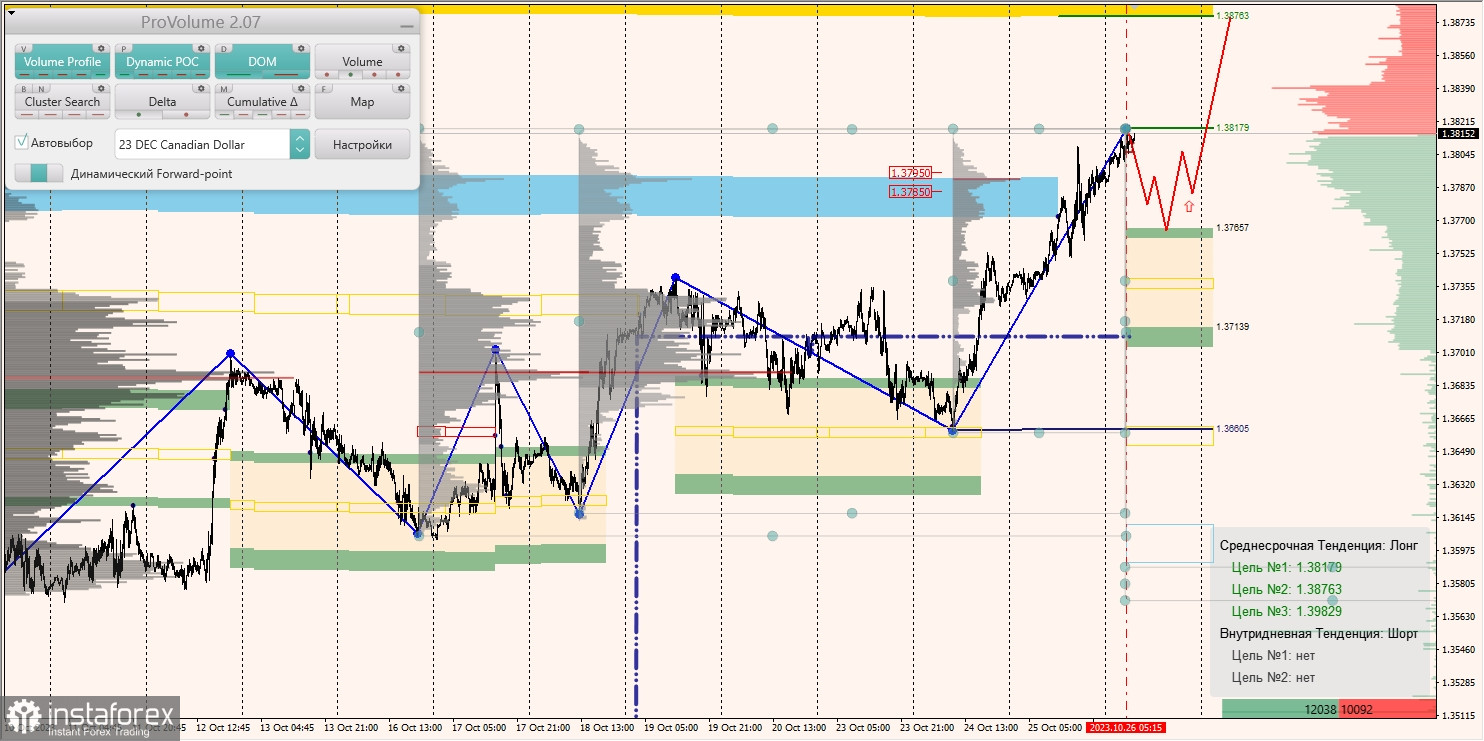Open Cumulative Δ gear settings
Image resolution: width=1484 pixels, height=741 pixels.
pos(301,88)
